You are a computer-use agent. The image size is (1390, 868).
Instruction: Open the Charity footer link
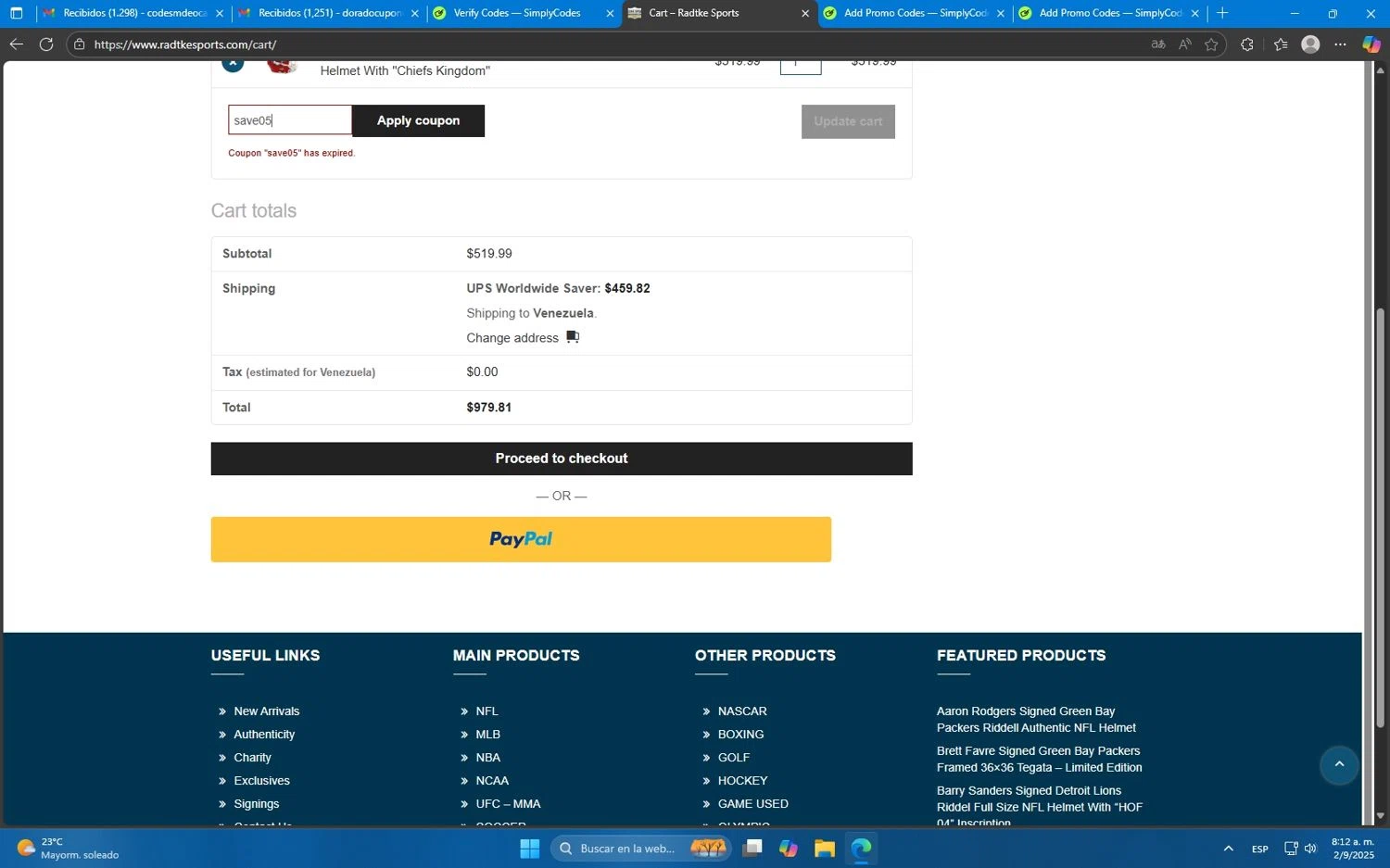(252, 758)
